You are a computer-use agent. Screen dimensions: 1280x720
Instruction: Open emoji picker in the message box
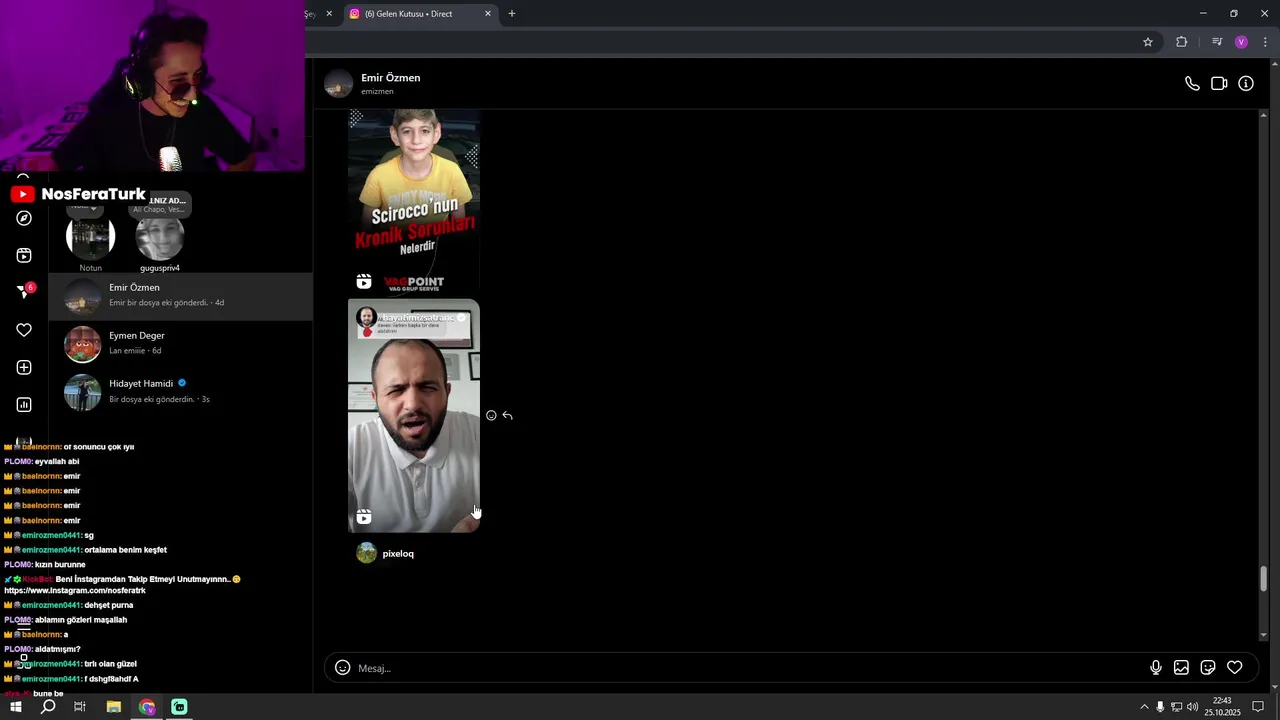343,668
